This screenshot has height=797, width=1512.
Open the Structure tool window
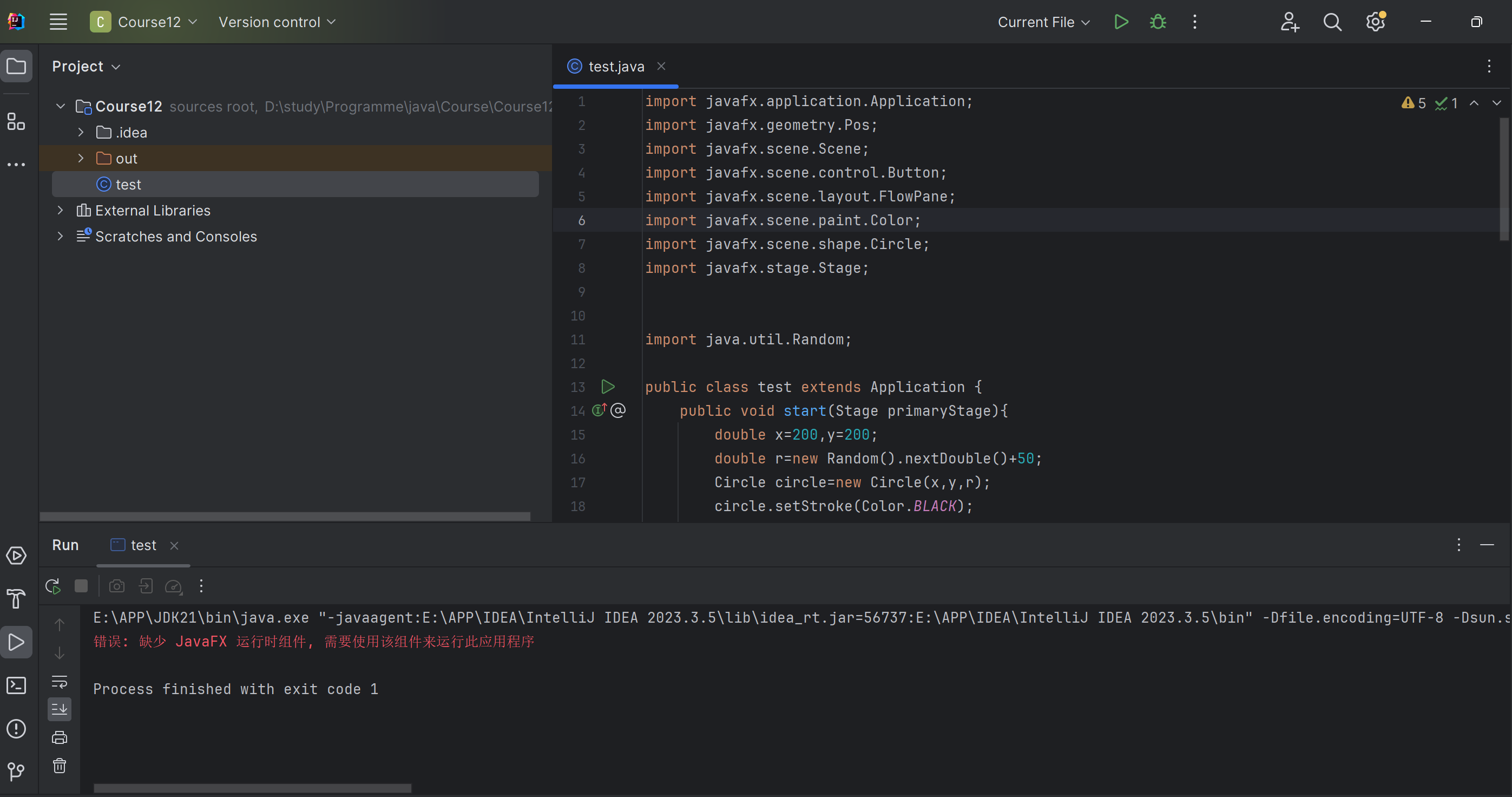[16, 122]
